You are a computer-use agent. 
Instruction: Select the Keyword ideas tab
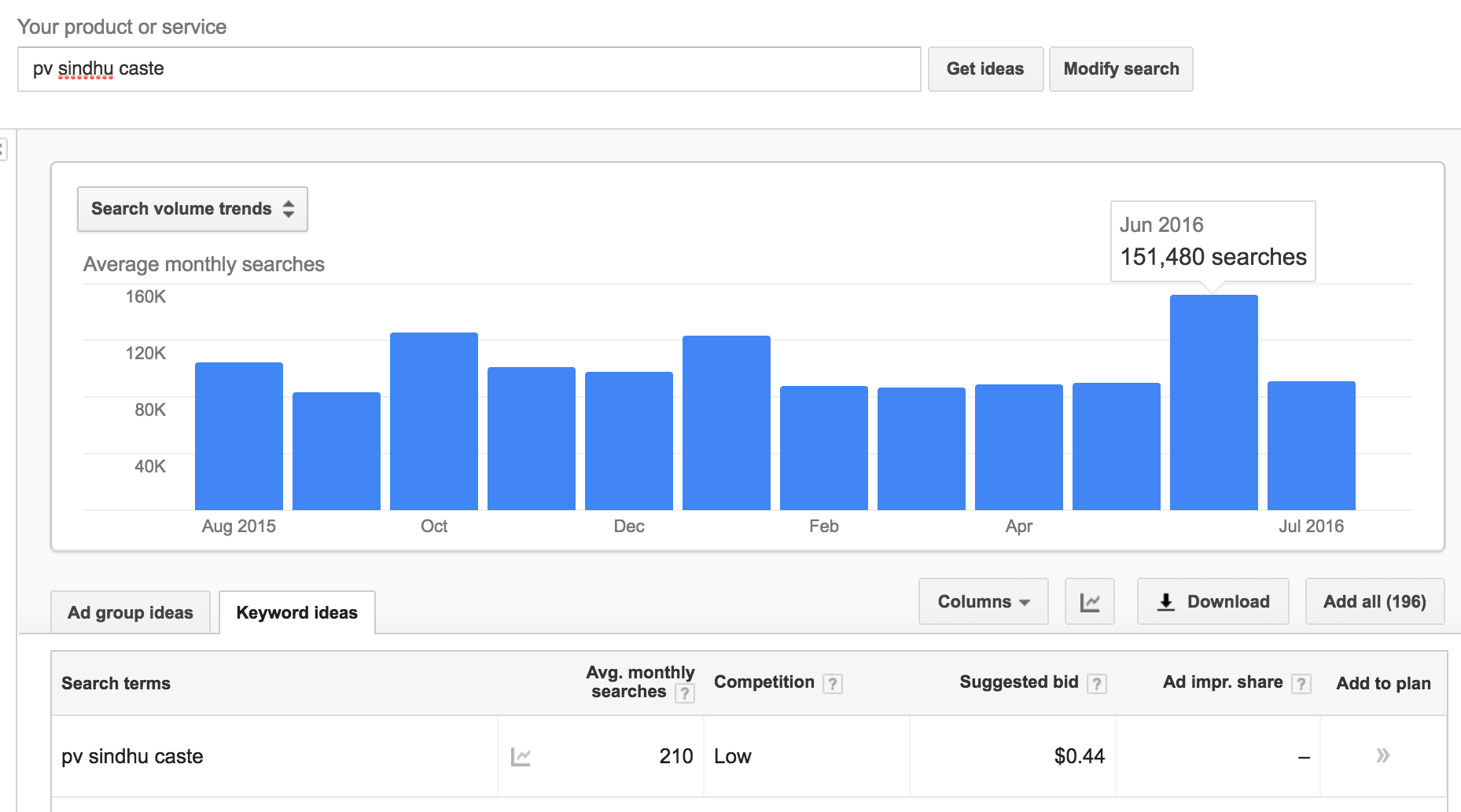(296, 613)
